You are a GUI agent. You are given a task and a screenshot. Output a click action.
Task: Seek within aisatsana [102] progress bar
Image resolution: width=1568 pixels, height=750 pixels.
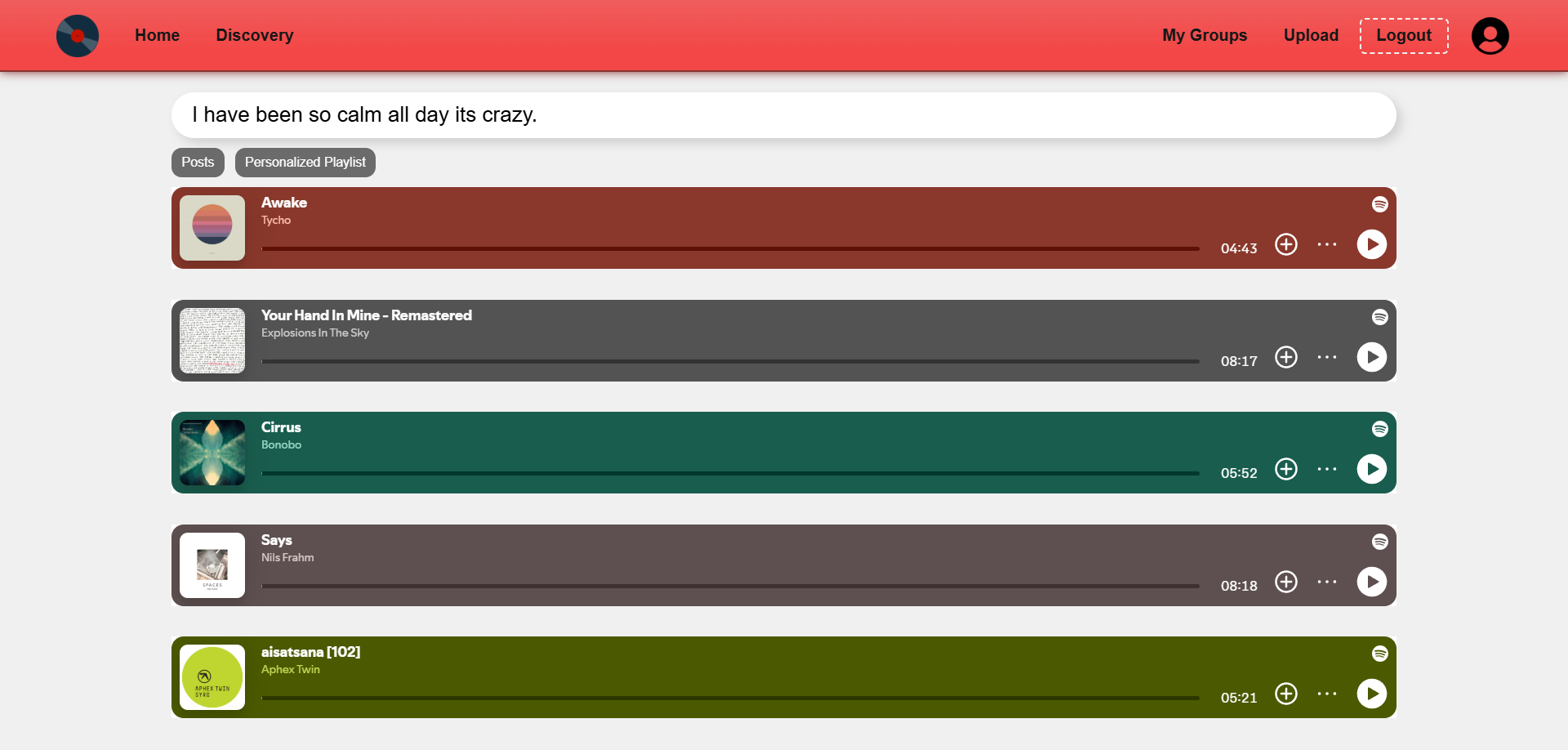coord(730,698)
